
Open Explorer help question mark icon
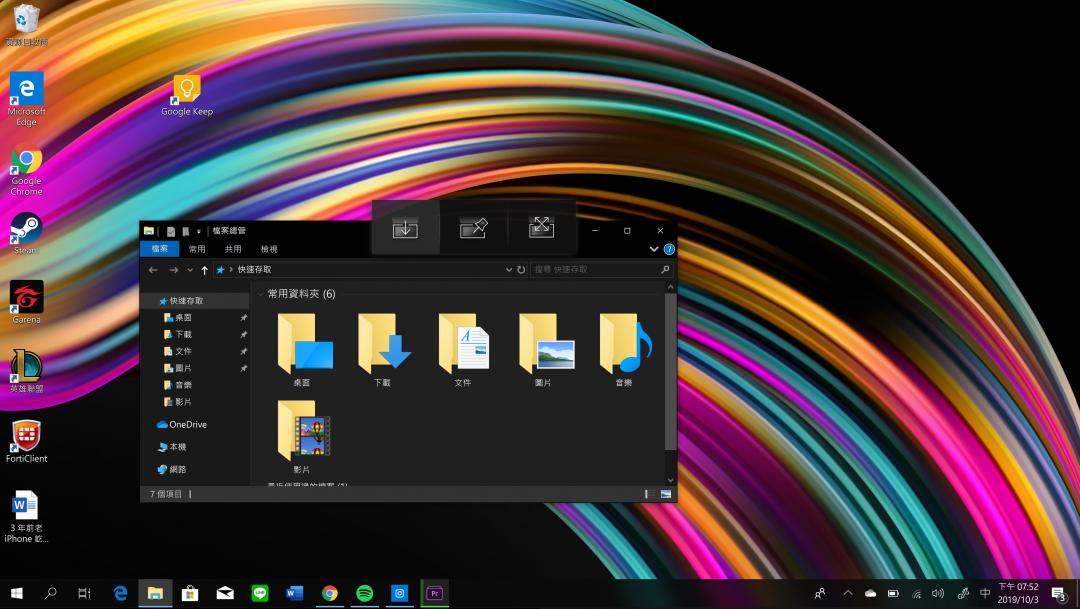coord(669,249)
